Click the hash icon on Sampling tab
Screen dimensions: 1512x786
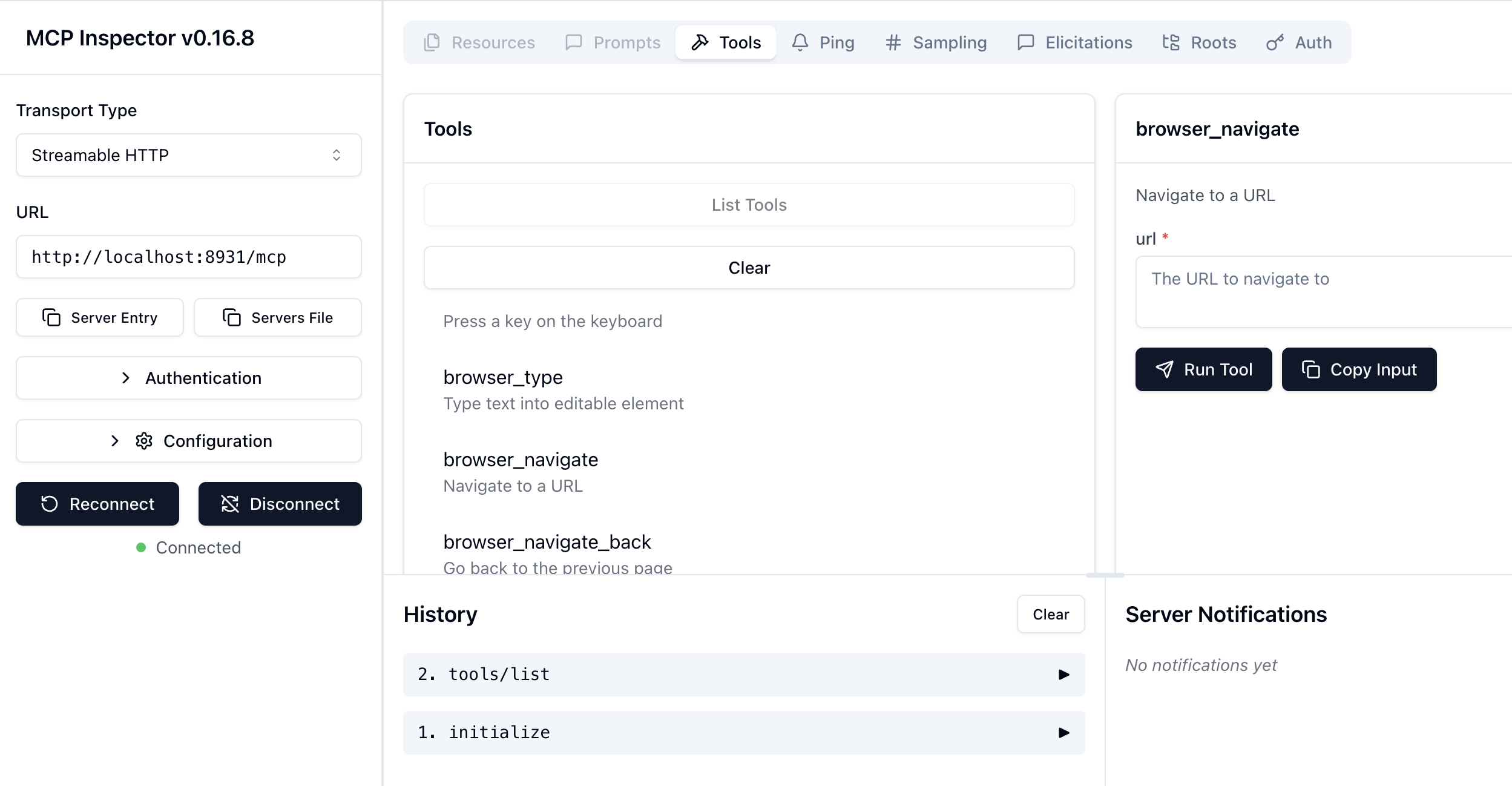pyautogui.click(x=893, y=42)
